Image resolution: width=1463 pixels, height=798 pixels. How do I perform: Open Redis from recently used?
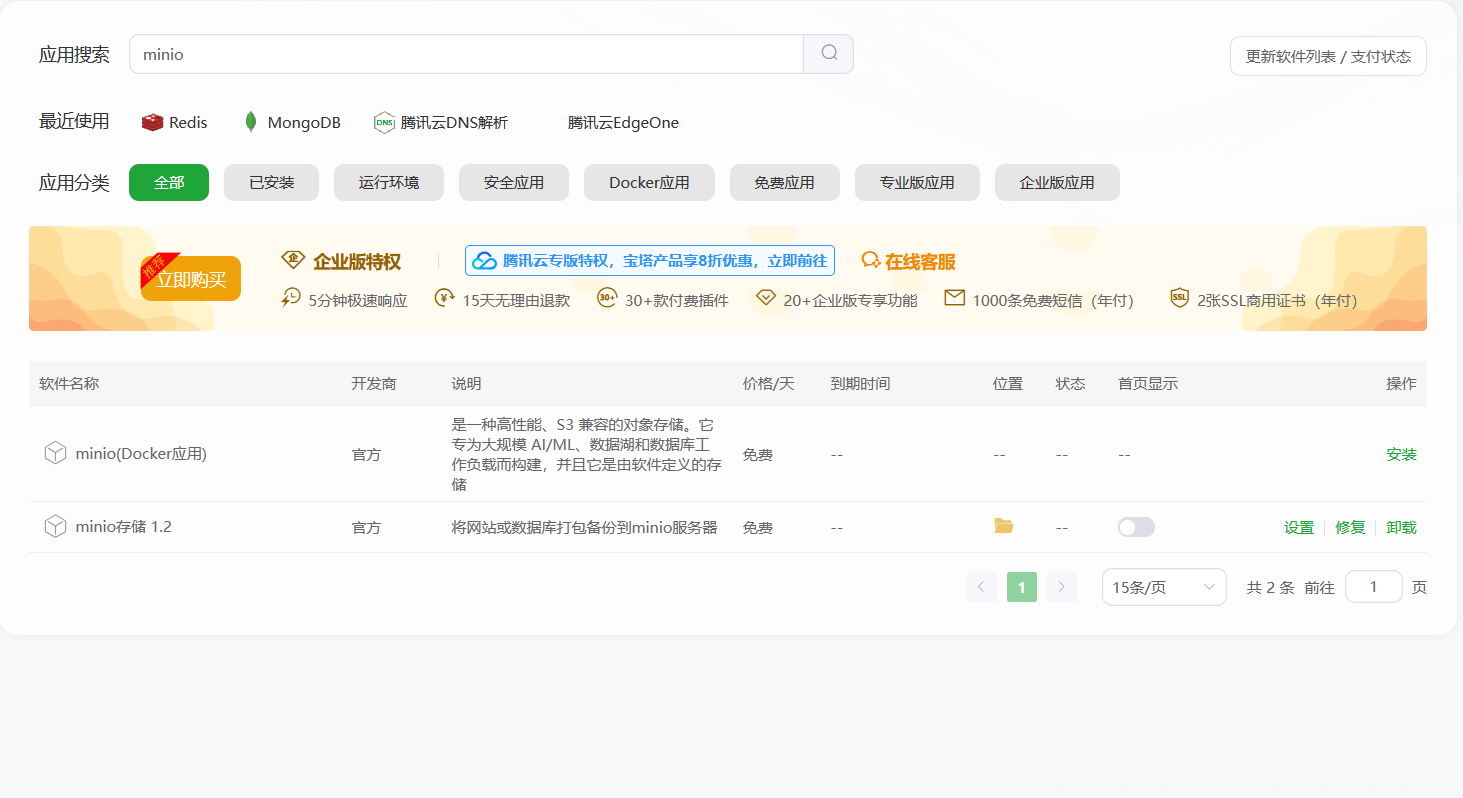[175, 123]
